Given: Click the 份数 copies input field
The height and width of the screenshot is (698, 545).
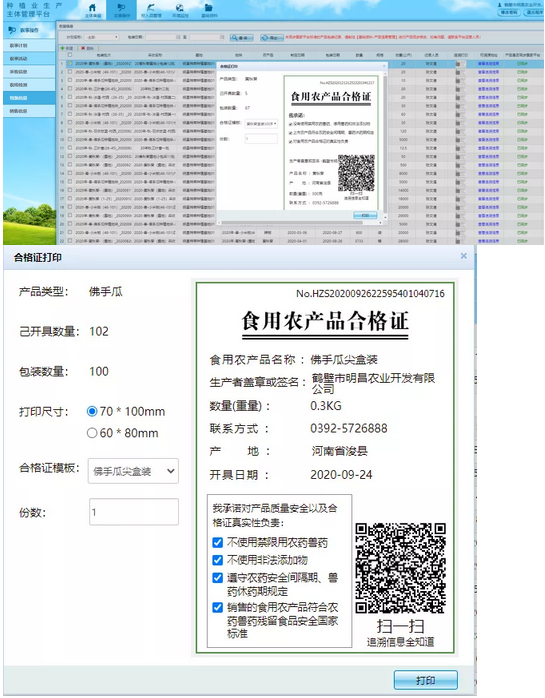Looking at the screenshot, I should pos(134,511).
